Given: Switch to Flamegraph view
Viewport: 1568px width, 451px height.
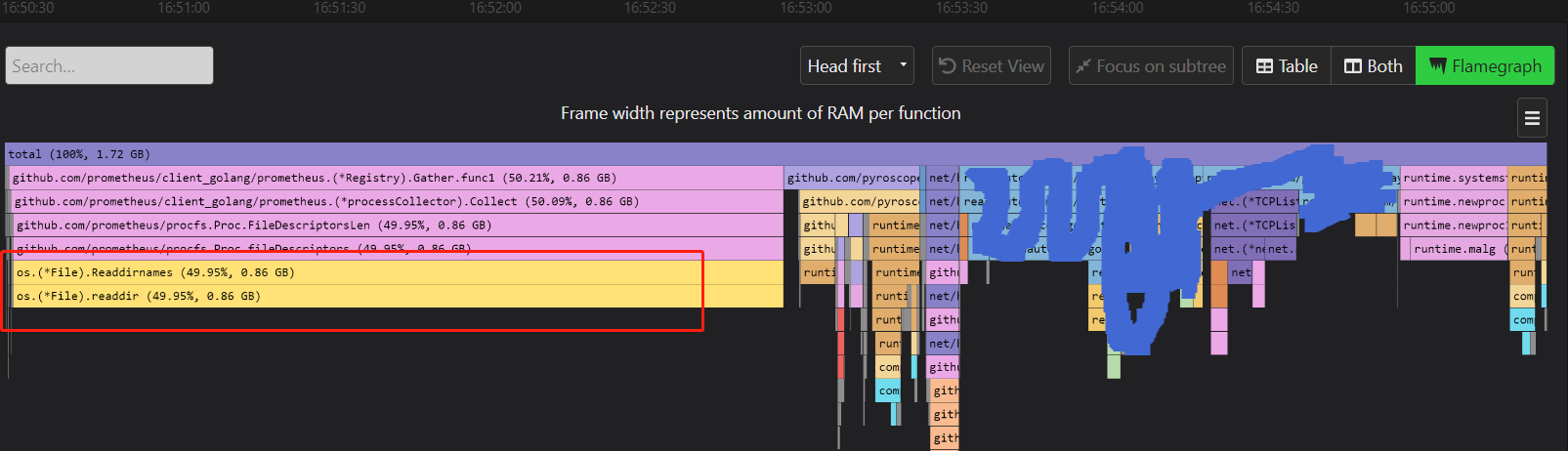Looking at the screenshot, I should [x=1485, y=65].
